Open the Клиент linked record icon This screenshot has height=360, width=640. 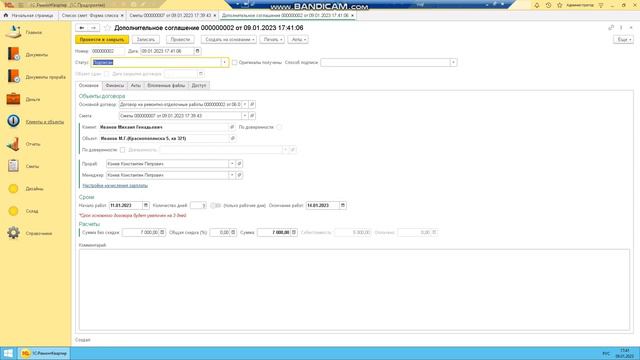(232, 127)
